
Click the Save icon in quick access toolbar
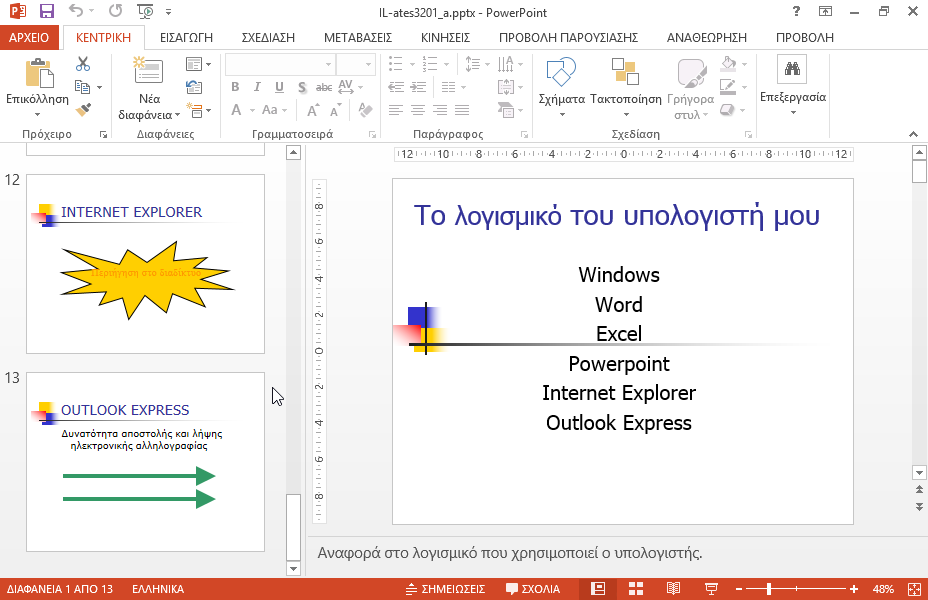(x=46, y=11)
